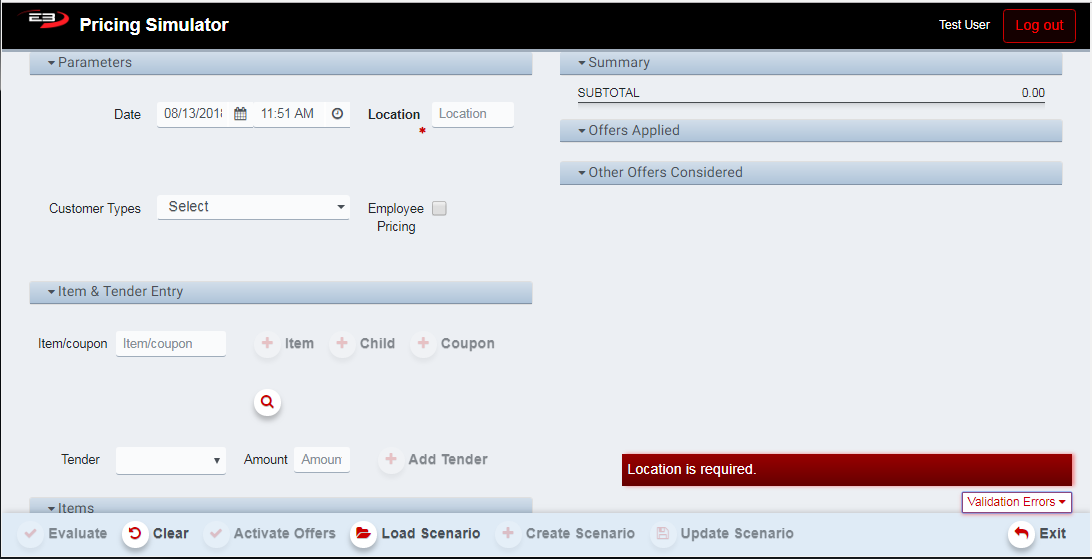The image size is (1092, 559).
Task: Focus the Item/coupon text field
Action: (171, 344)
